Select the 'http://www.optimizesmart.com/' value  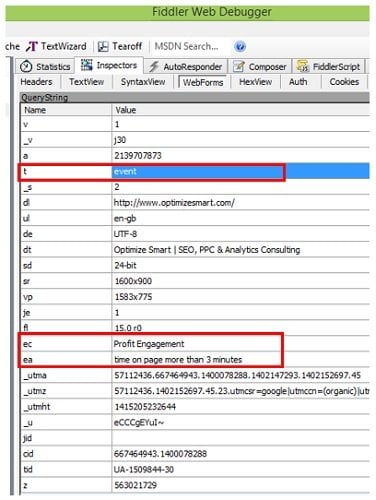coord(174,203)
